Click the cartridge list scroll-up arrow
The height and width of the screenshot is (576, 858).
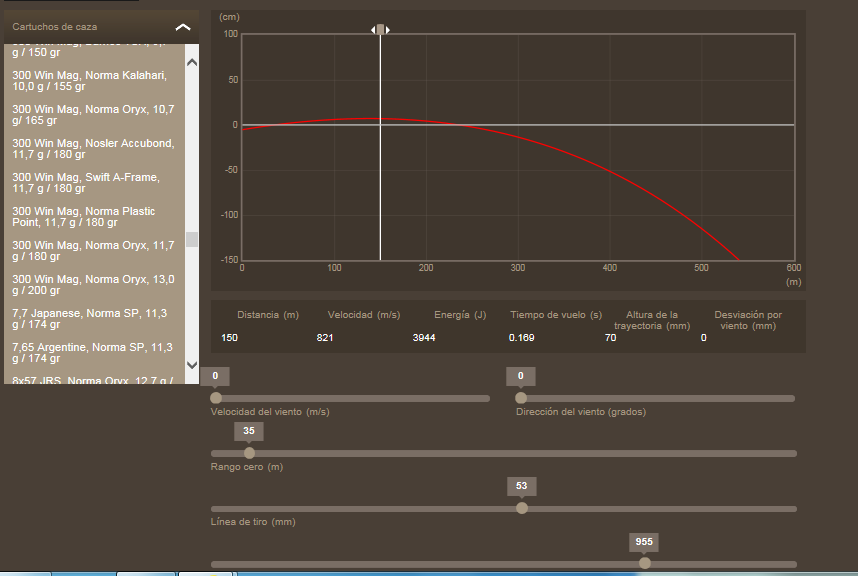point(192,62)
